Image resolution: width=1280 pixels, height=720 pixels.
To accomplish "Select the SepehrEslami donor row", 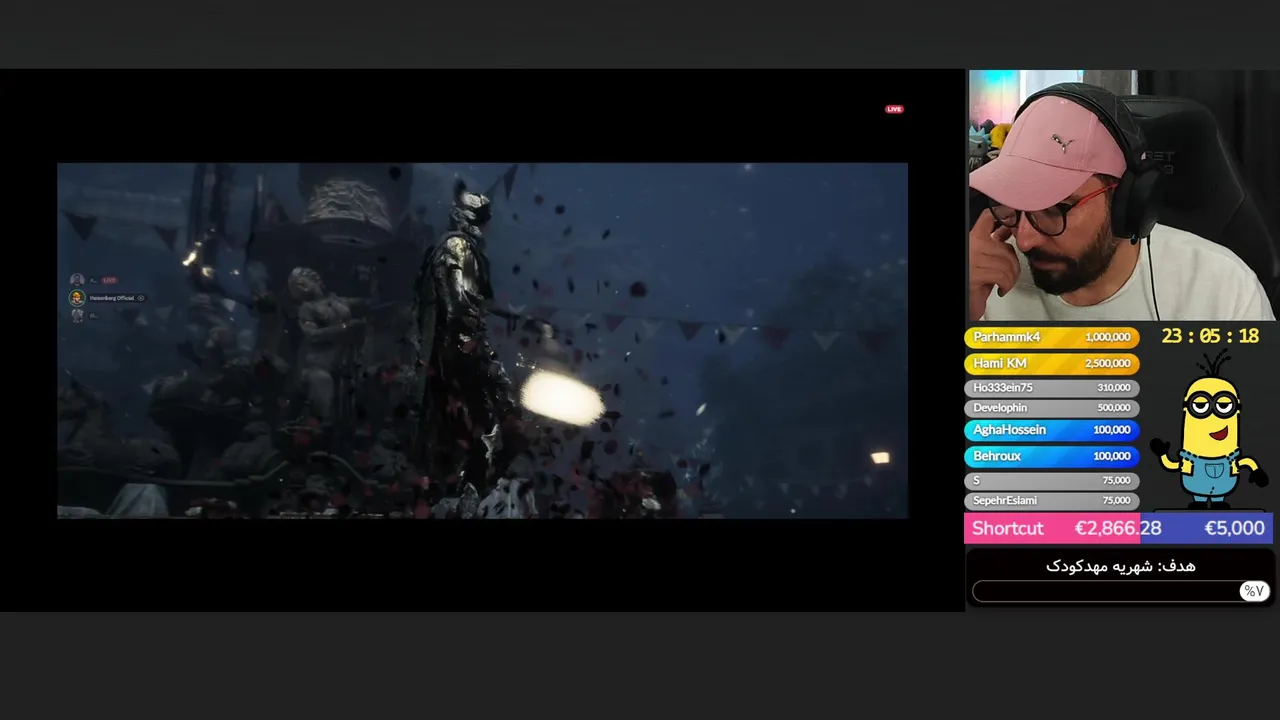I will coord(1052,500).
